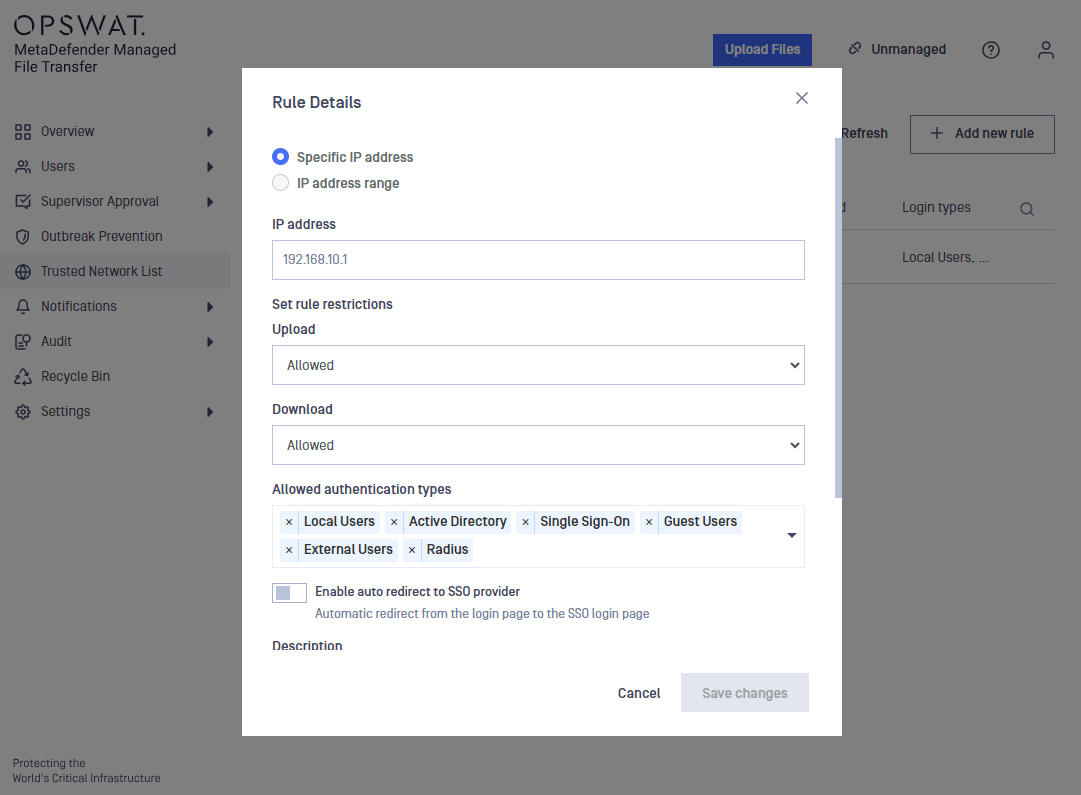Image resolution: width=1081 pixels, height=795 pixels.
Task: Click the Outbreak Prevention shield icon
Action: tap(22, 237)
